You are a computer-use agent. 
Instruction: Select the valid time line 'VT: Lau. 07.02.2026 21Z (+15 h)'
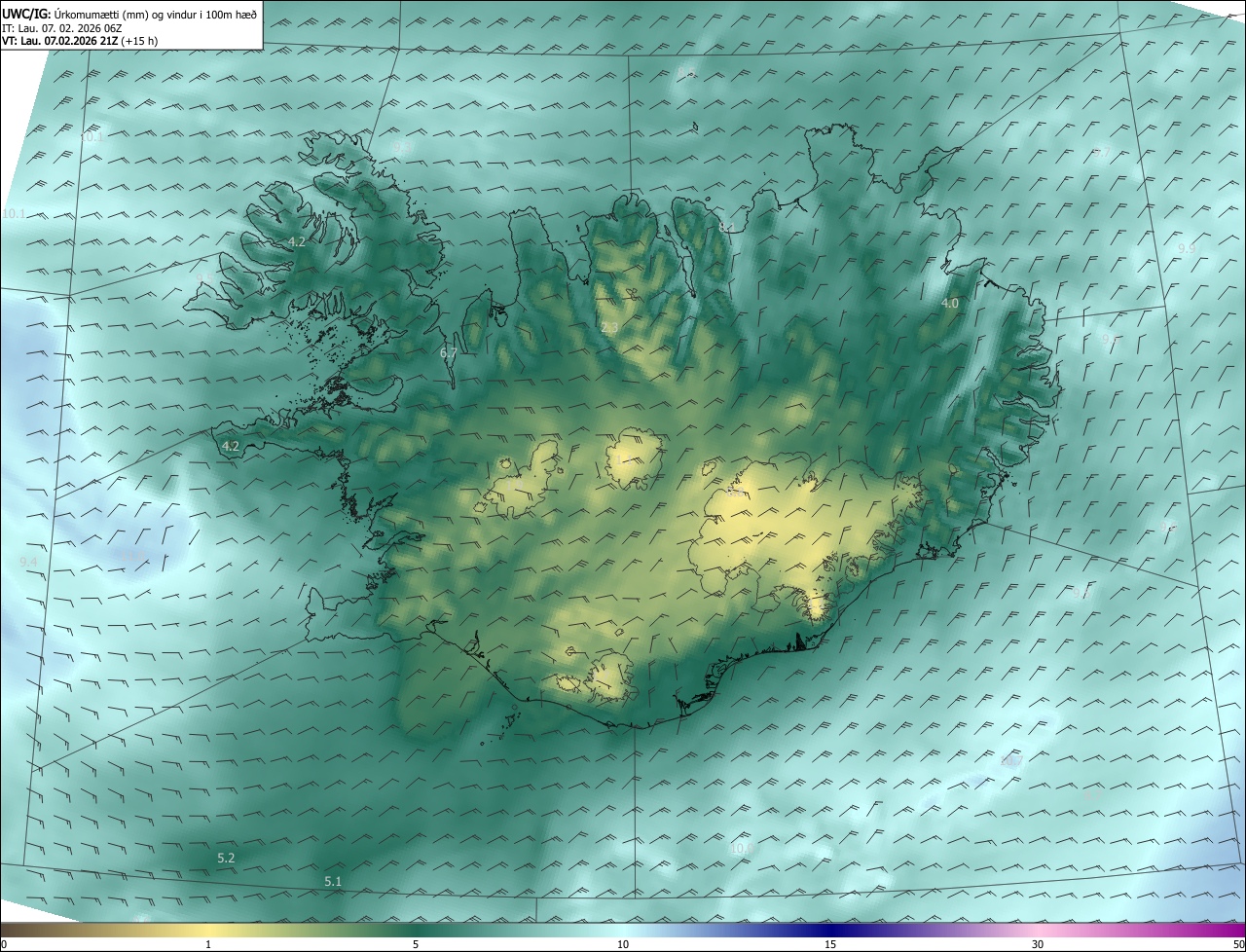tap(79, 41)
